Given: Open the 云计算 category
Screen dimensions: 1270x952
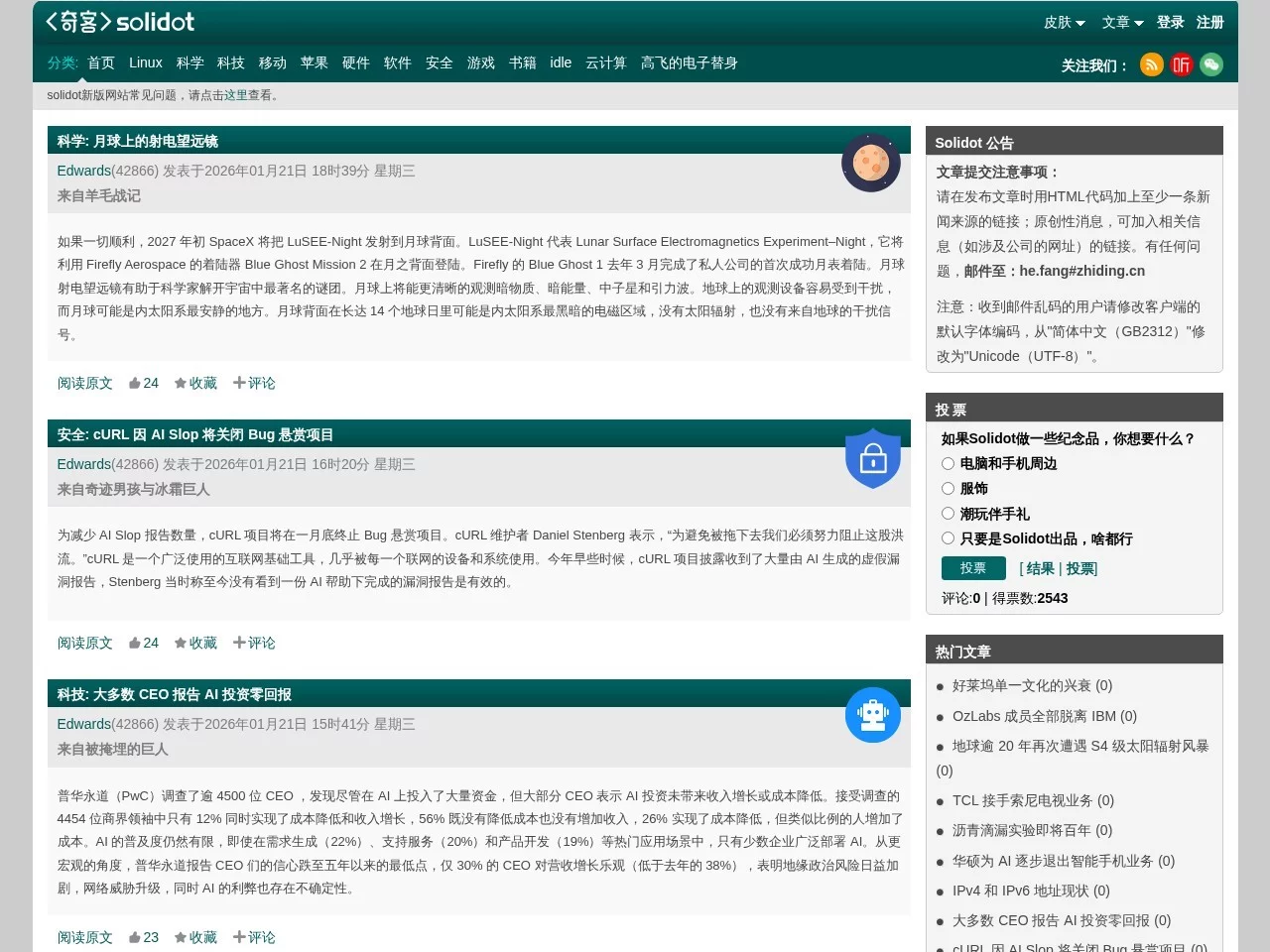Looking at the screenshot, I should (605, 62).
